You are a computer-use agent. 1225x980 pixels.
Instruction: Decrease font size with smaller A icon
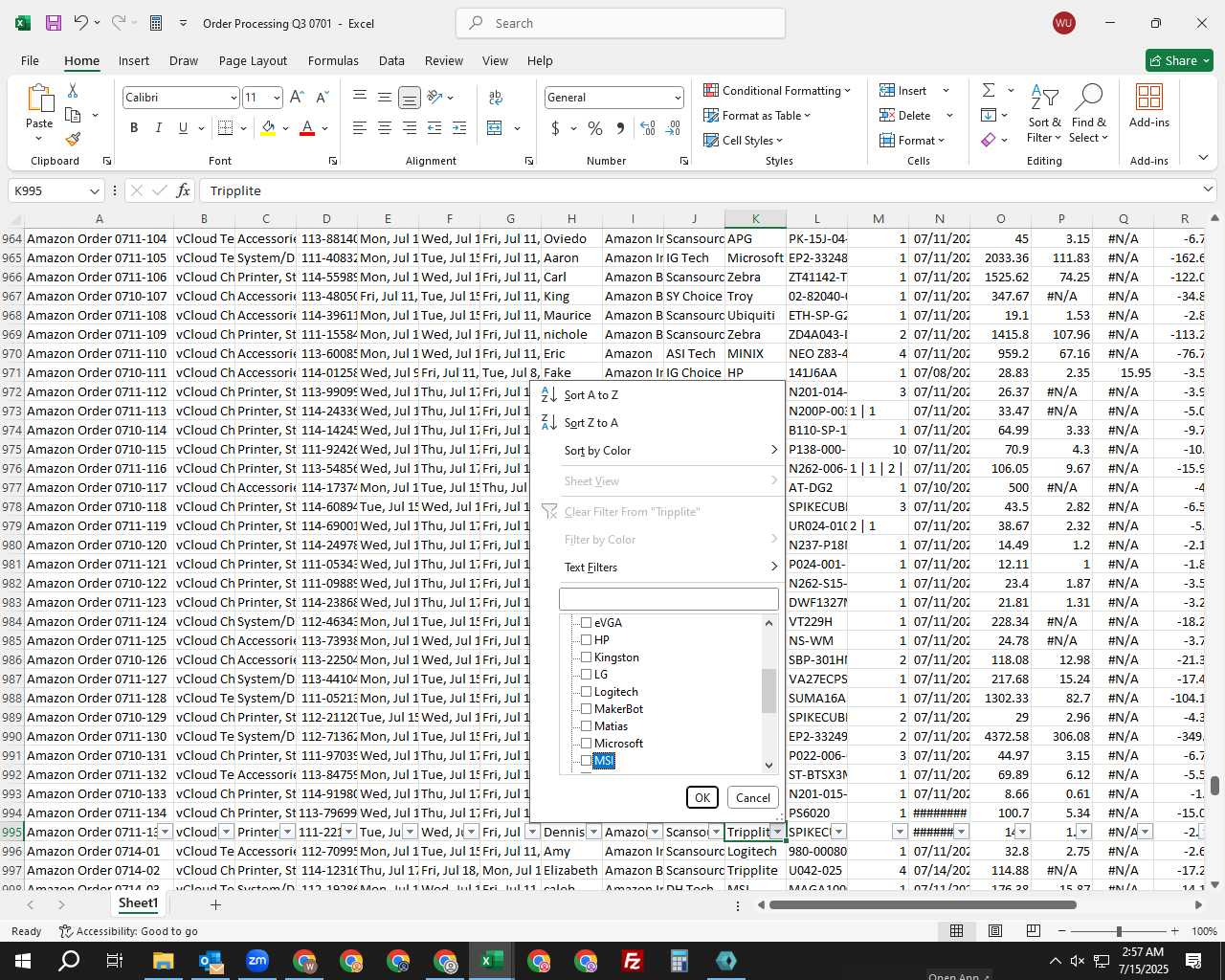[322, 97]
